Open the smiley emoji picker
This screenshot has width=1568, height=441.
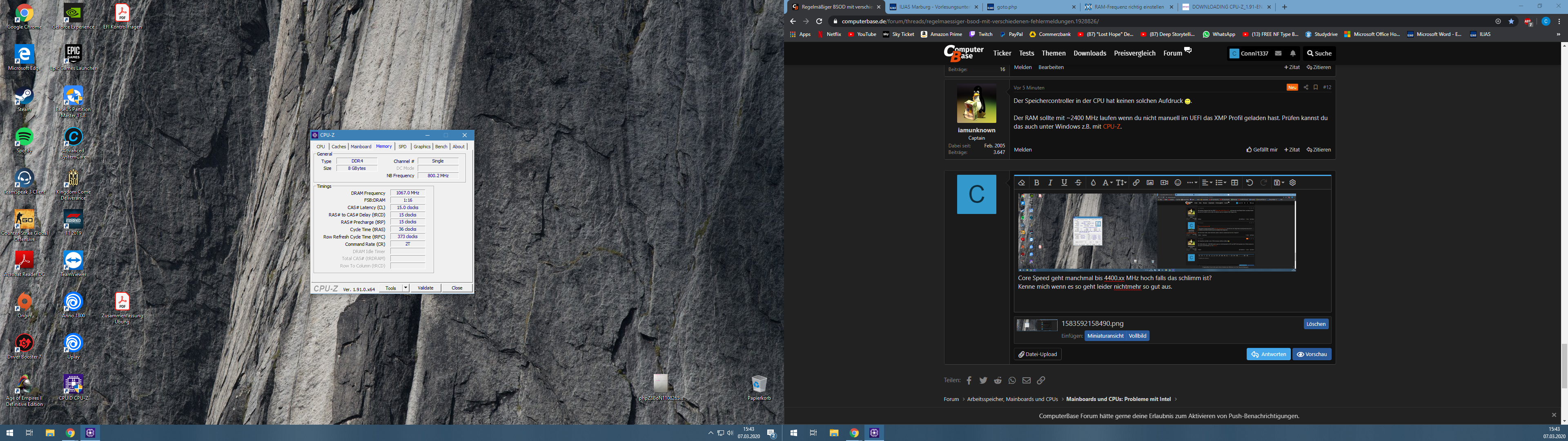[1178, 183]
